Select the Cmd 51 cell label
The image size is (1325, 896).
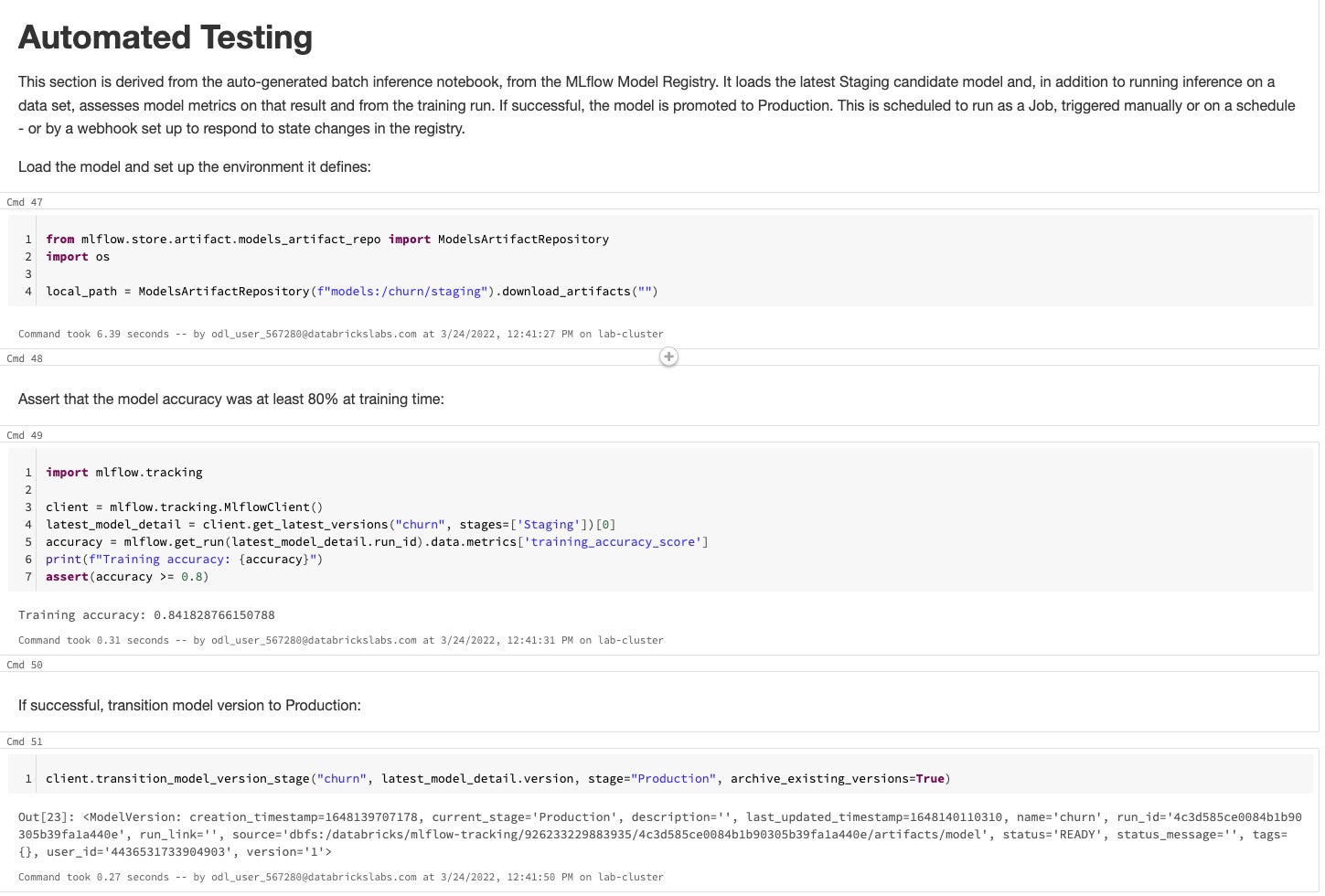tap(25, 741)
